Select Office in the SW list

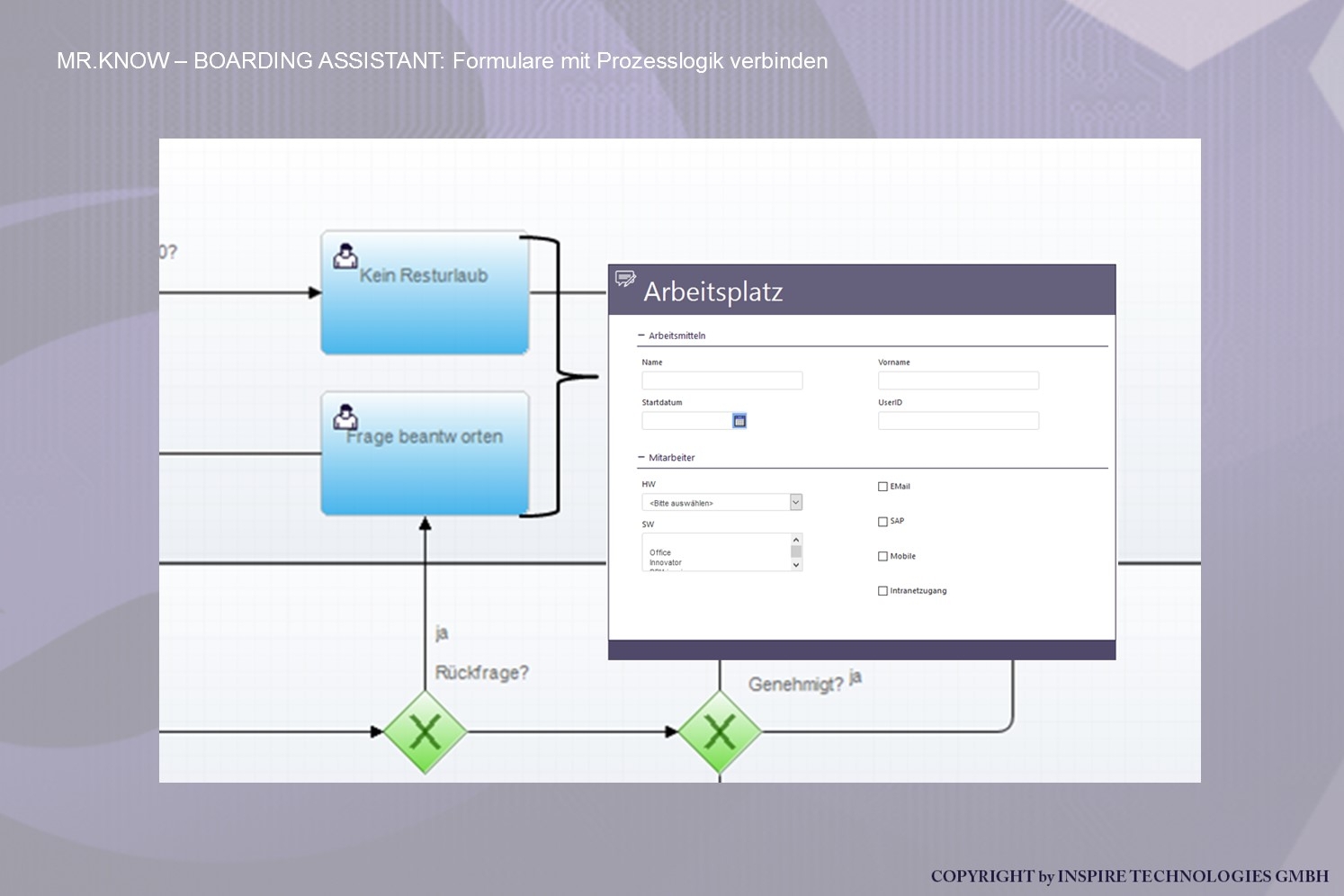point(660,552)
